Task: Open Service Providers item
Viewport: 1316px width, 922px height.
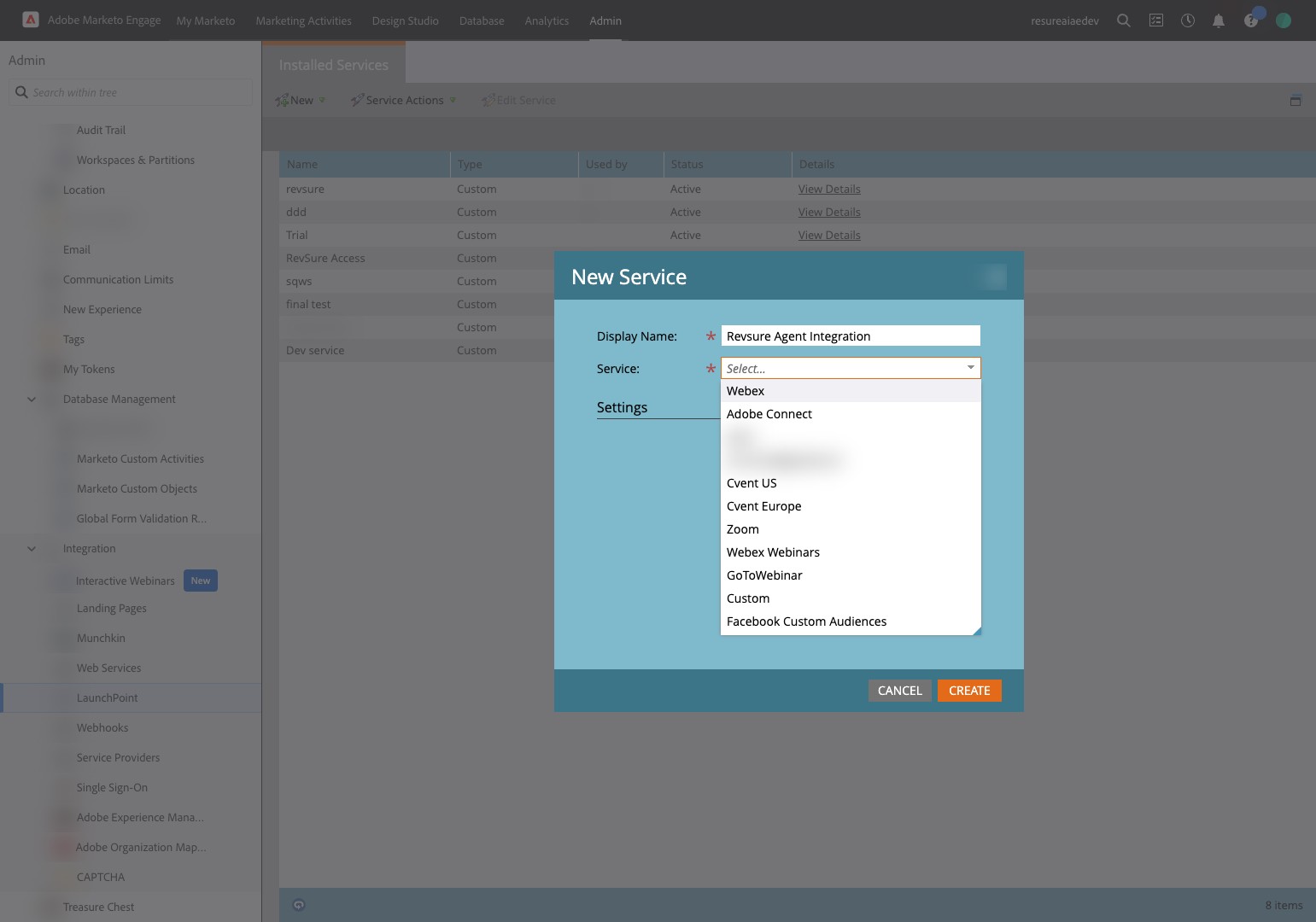Action: 118,757
